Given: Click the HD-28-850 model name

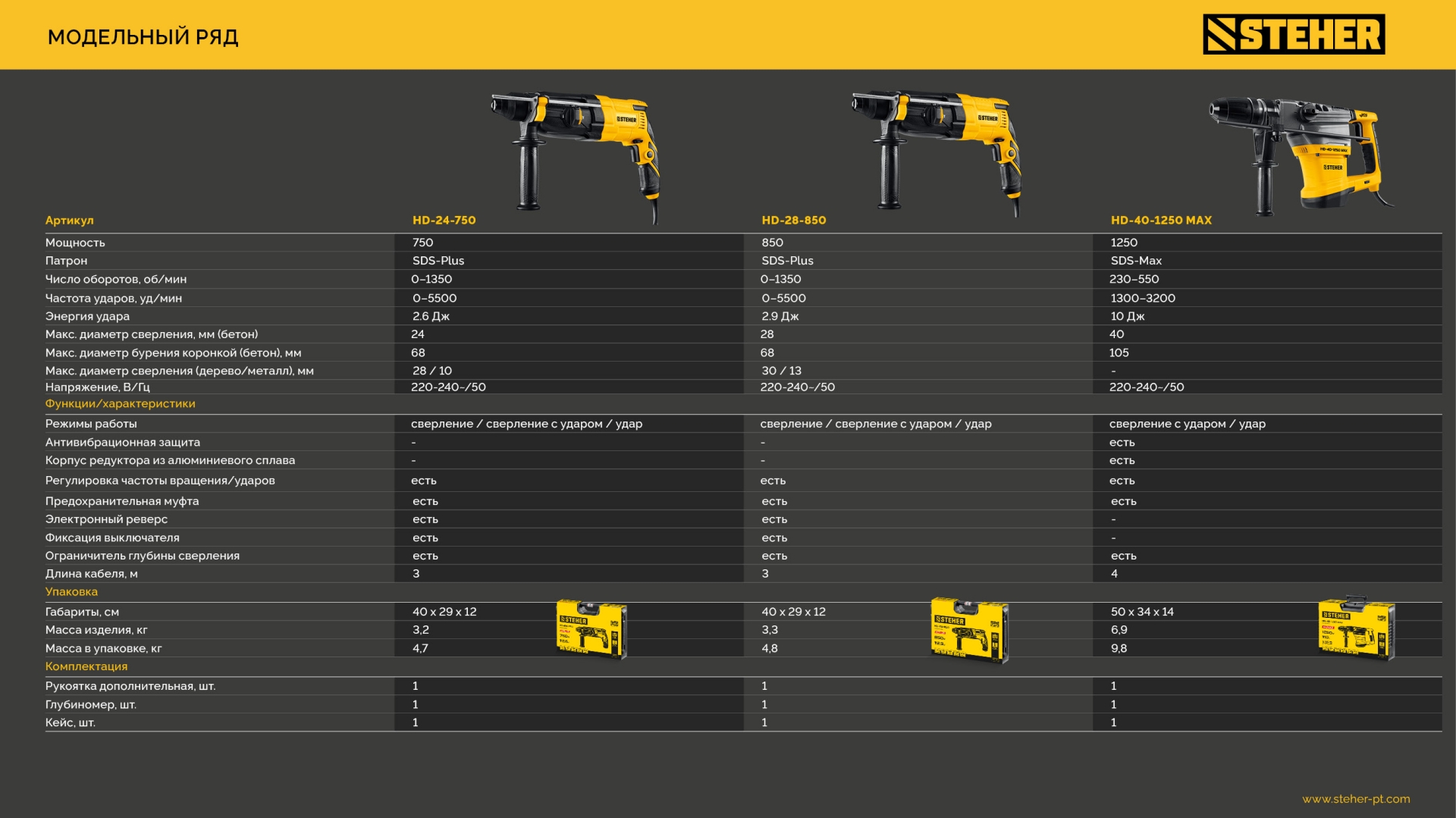Looking at the screenshot, I should (x=793, y=220).
